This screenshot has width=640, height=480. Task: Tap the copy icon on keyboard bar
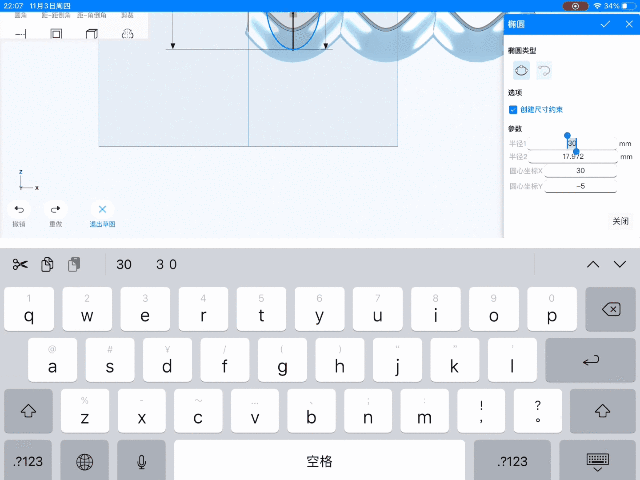click(47, 264)
